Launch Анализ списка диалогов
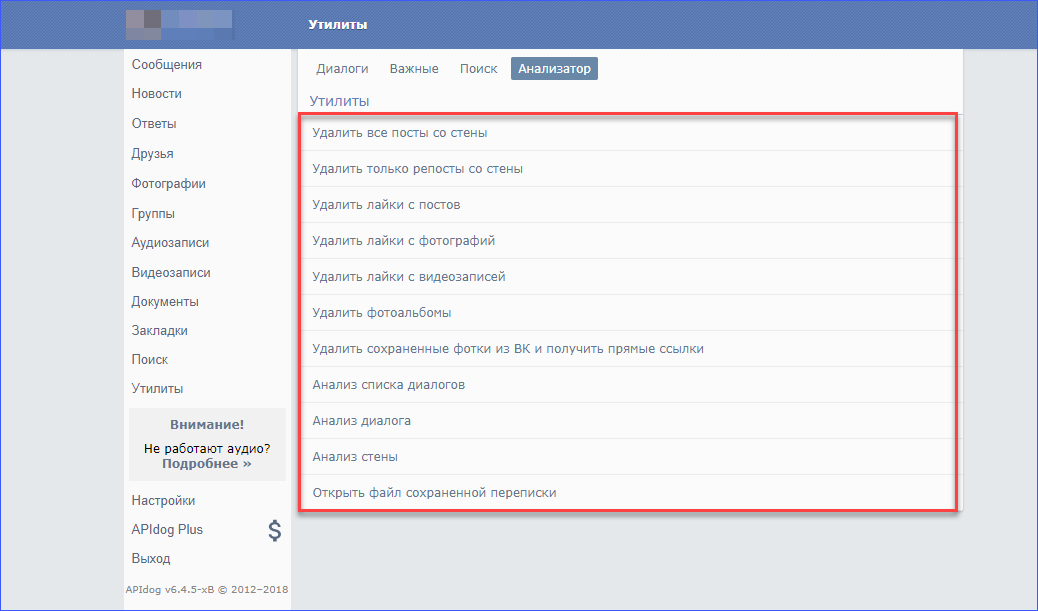 coord(388,385)
